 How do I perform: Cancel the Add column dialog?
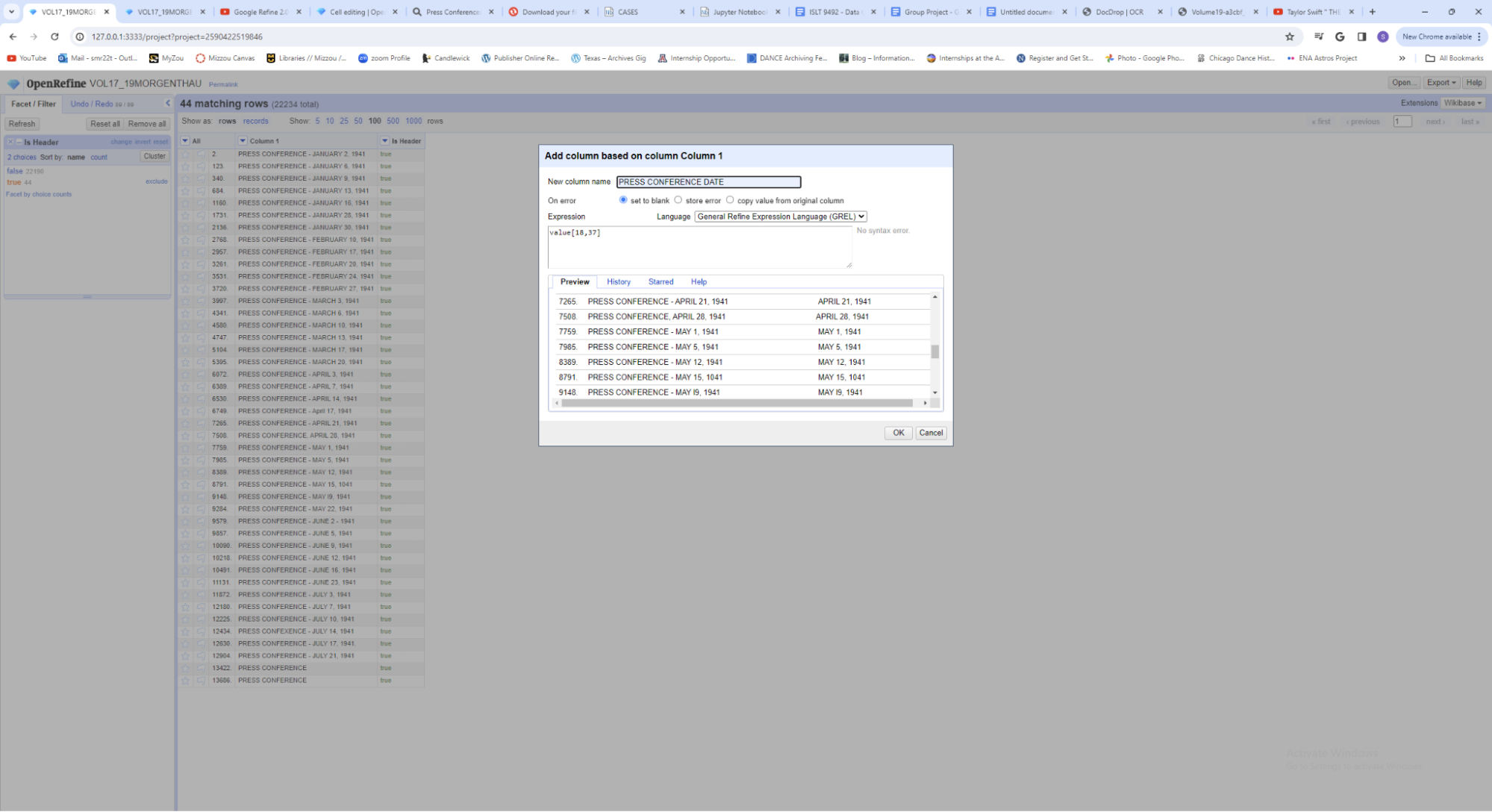pyautogui.click(x=931, y=433)
